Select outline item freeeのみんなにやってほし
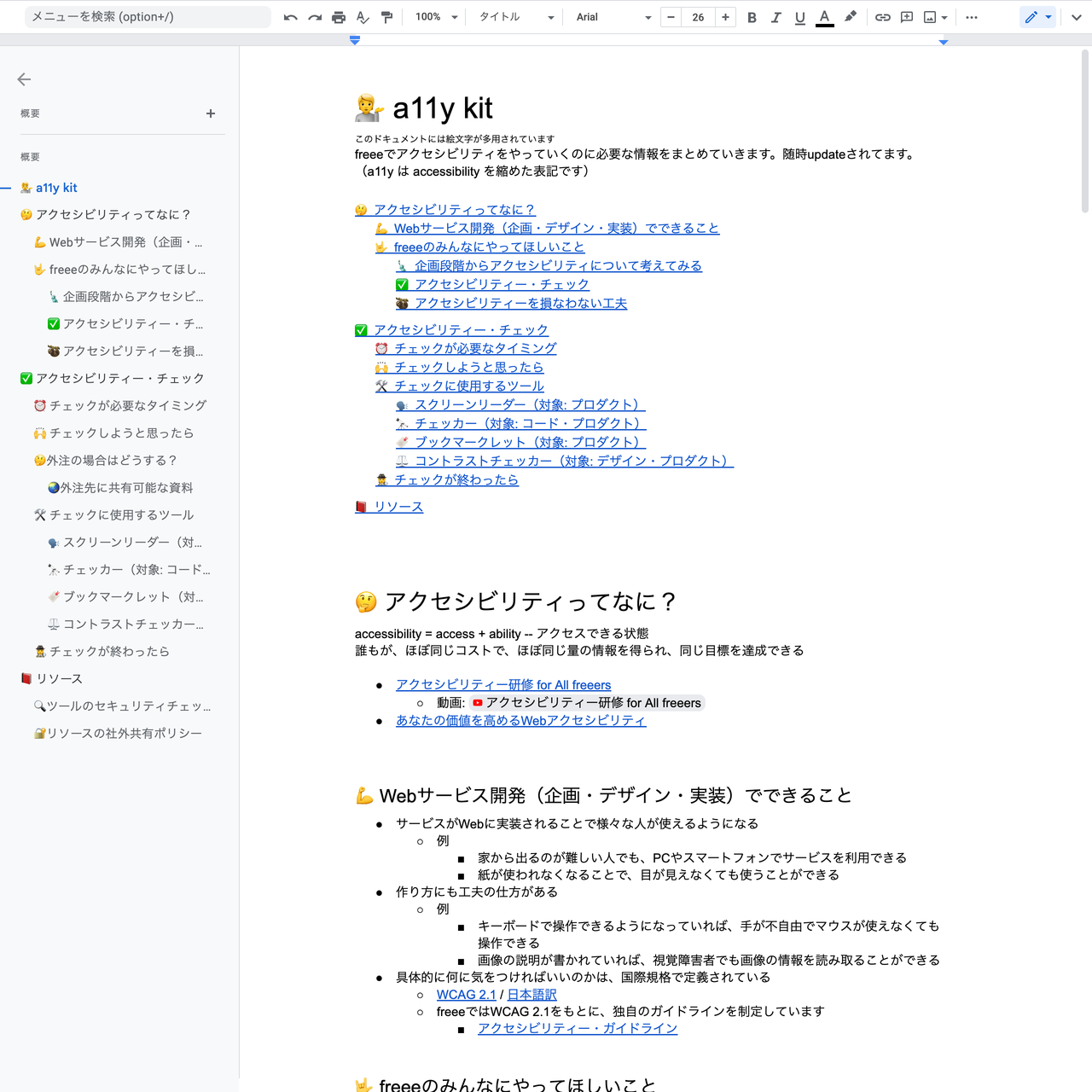The width and height of the screenshot is (1092, 1092). click(x=119, y=270)
